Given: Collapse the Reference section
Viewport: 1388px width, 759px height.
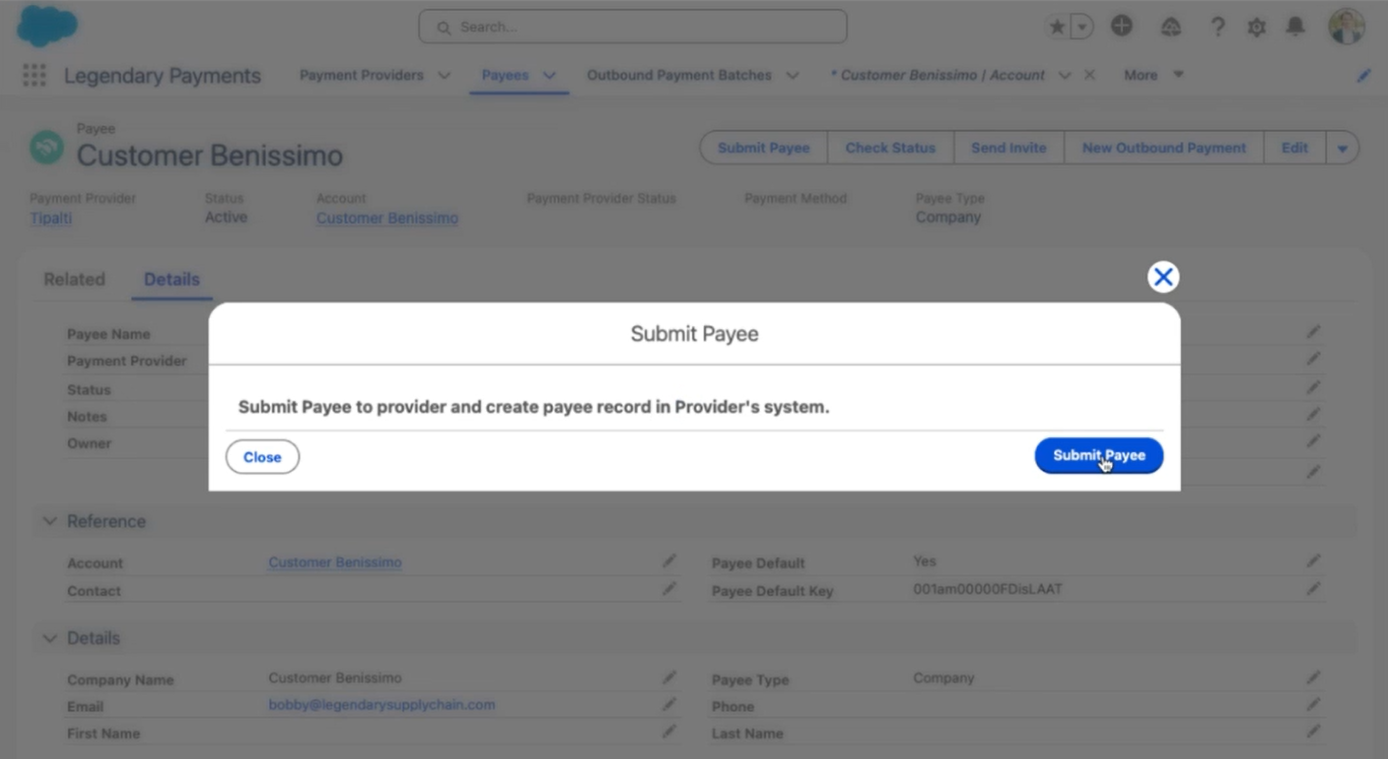Looking at the screenshot, I should (50, 521).
